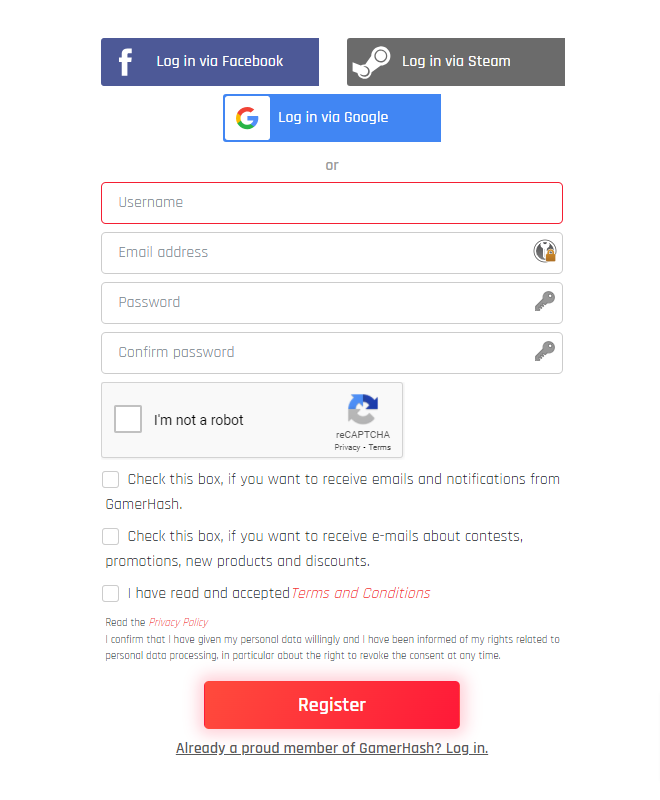Open reCAPTCHA Privacy link
Image resolution: width=660 pixels, height=800 pixels.
(347, 447)
